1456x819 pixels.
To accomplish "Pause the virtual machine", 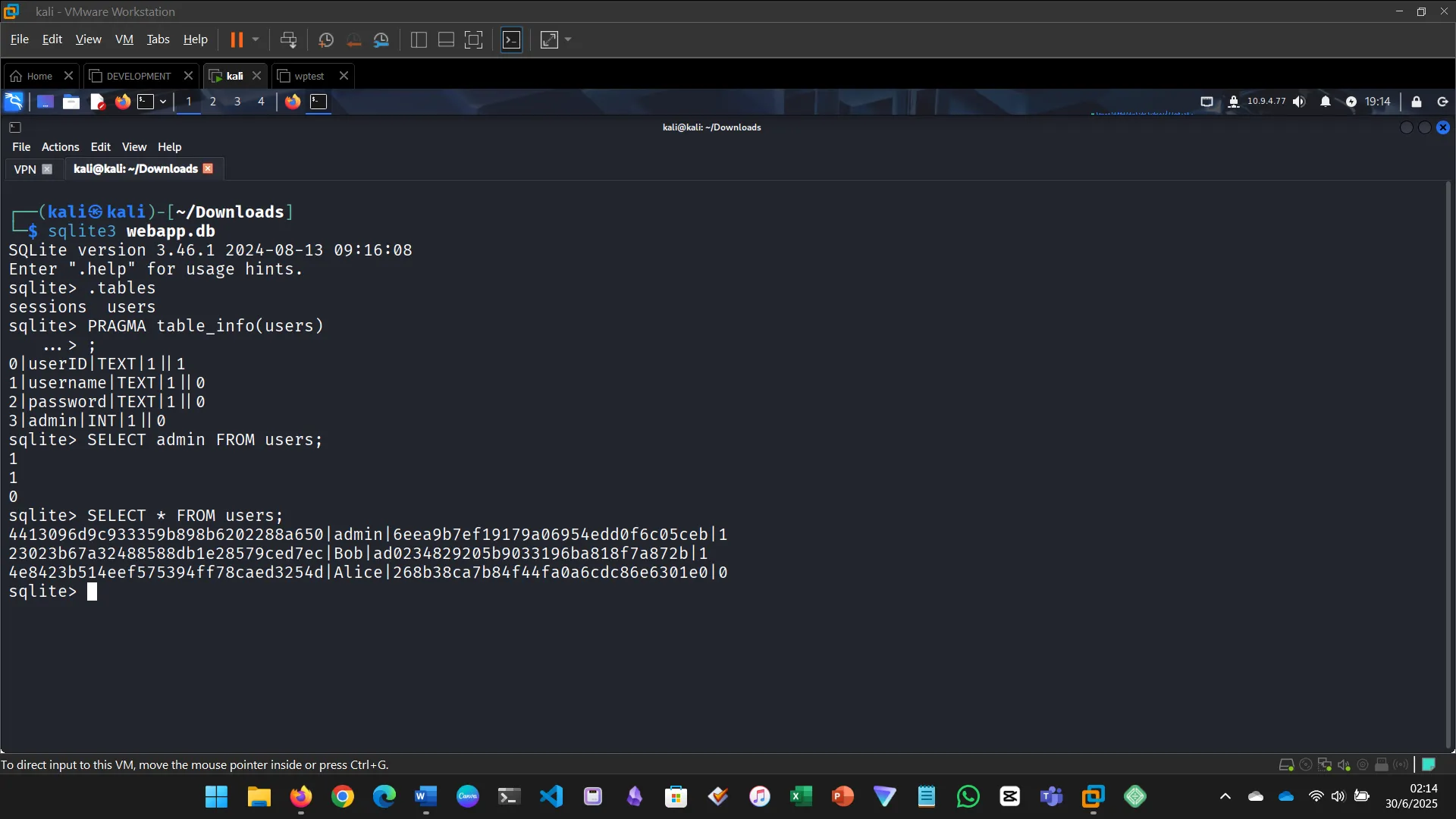I will pyautogui.click(x=237, y=39).
